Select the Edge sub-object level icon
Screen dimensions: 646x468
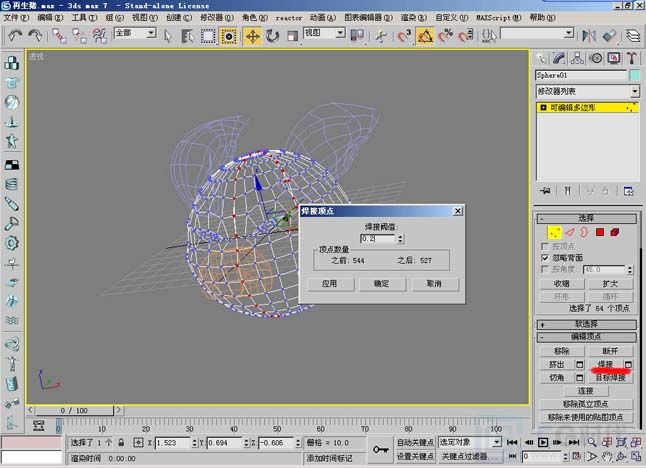pyautogui.click(x=570, y=233)
